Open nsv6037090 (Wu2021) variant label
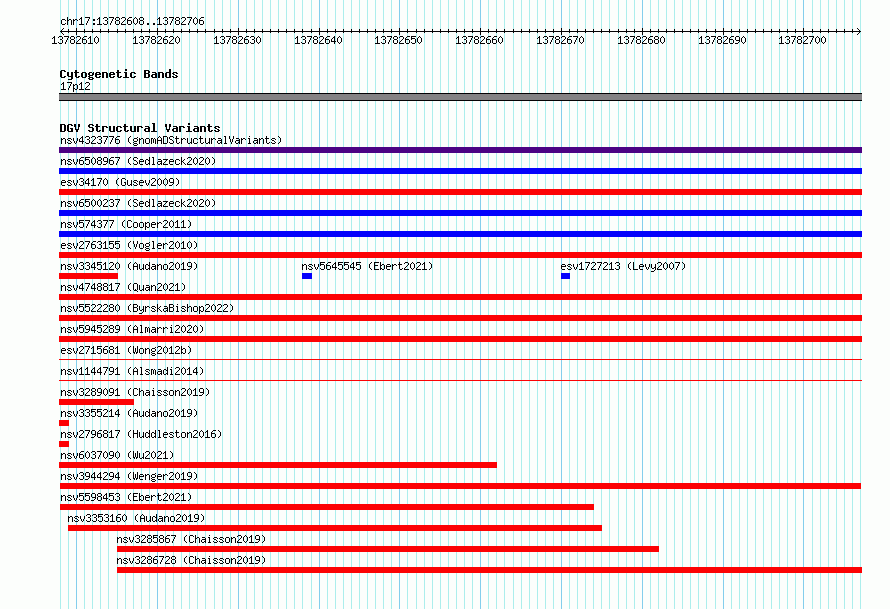The height and width of the screenshot is (609, 890). point(117,455)
